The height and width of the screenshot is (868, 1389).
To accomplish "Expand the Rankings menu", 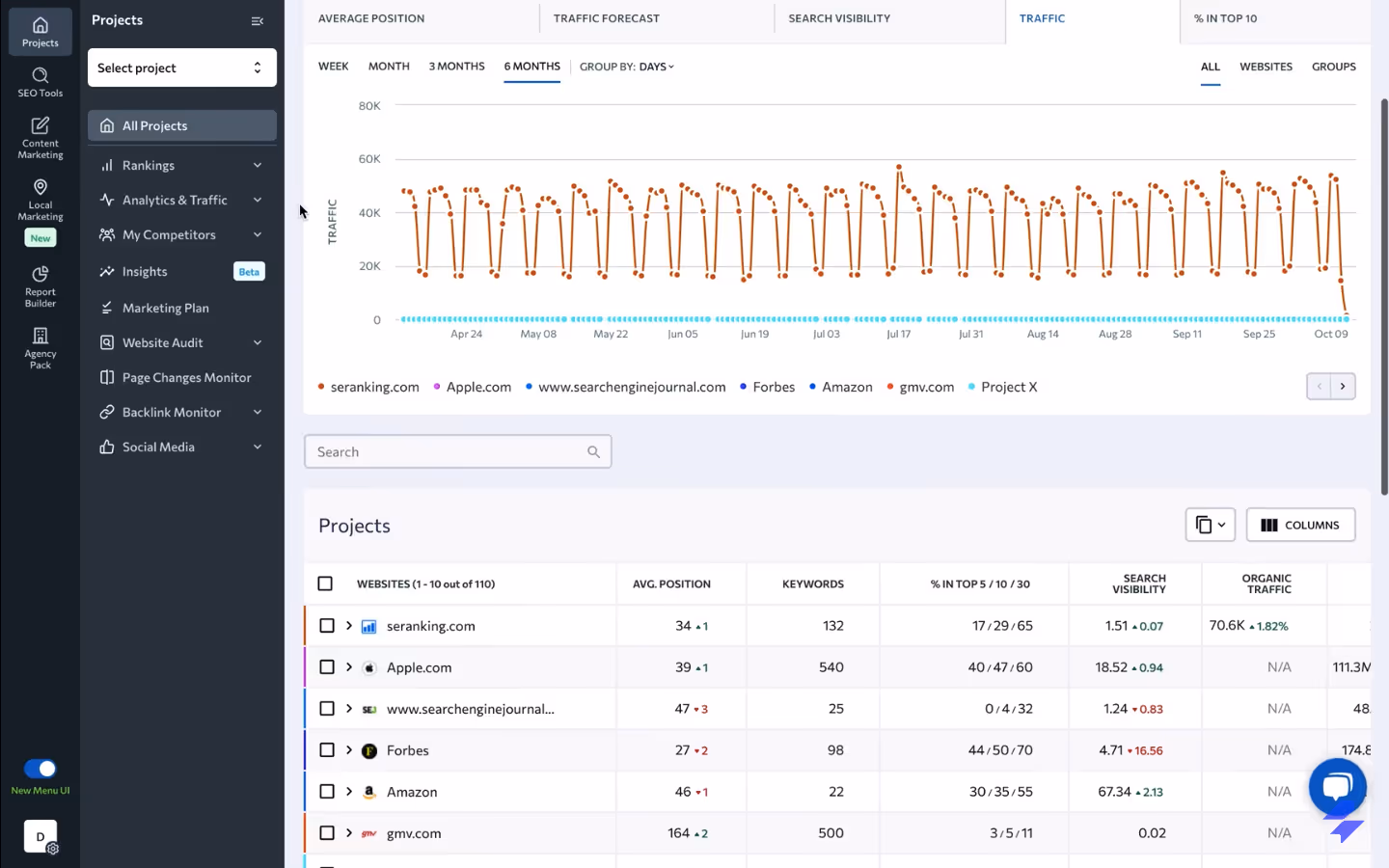I will pos(182,165).
